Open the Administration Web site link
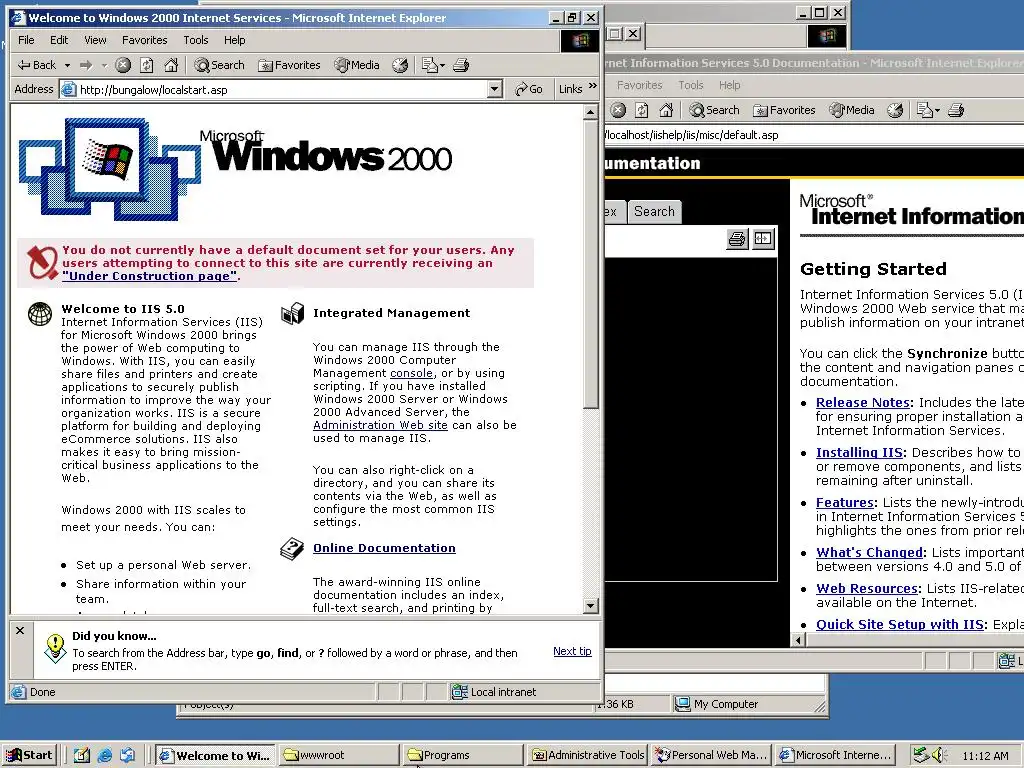 pos(380,425)
